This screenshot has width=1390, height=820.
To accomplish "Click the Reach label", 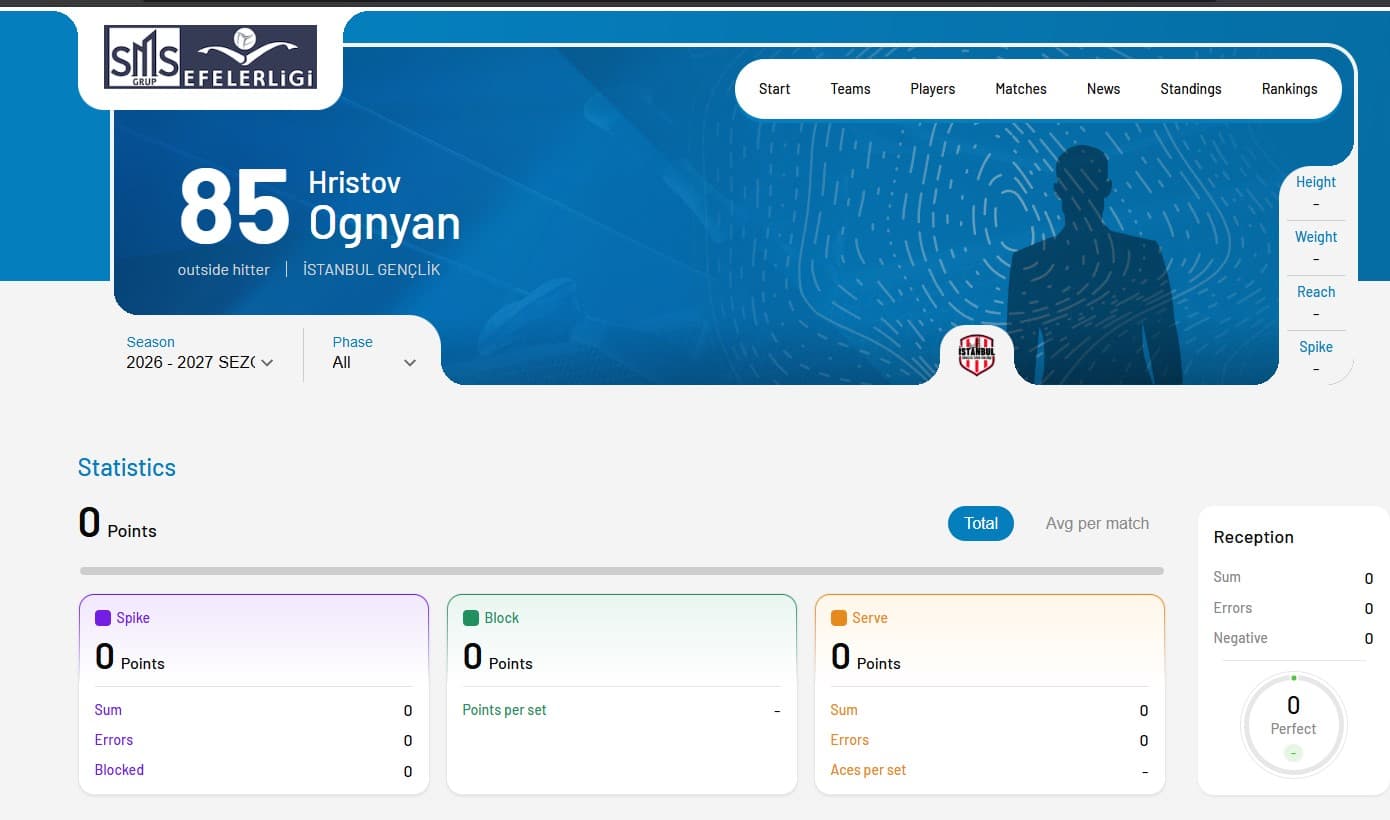I will point(1316,292).
